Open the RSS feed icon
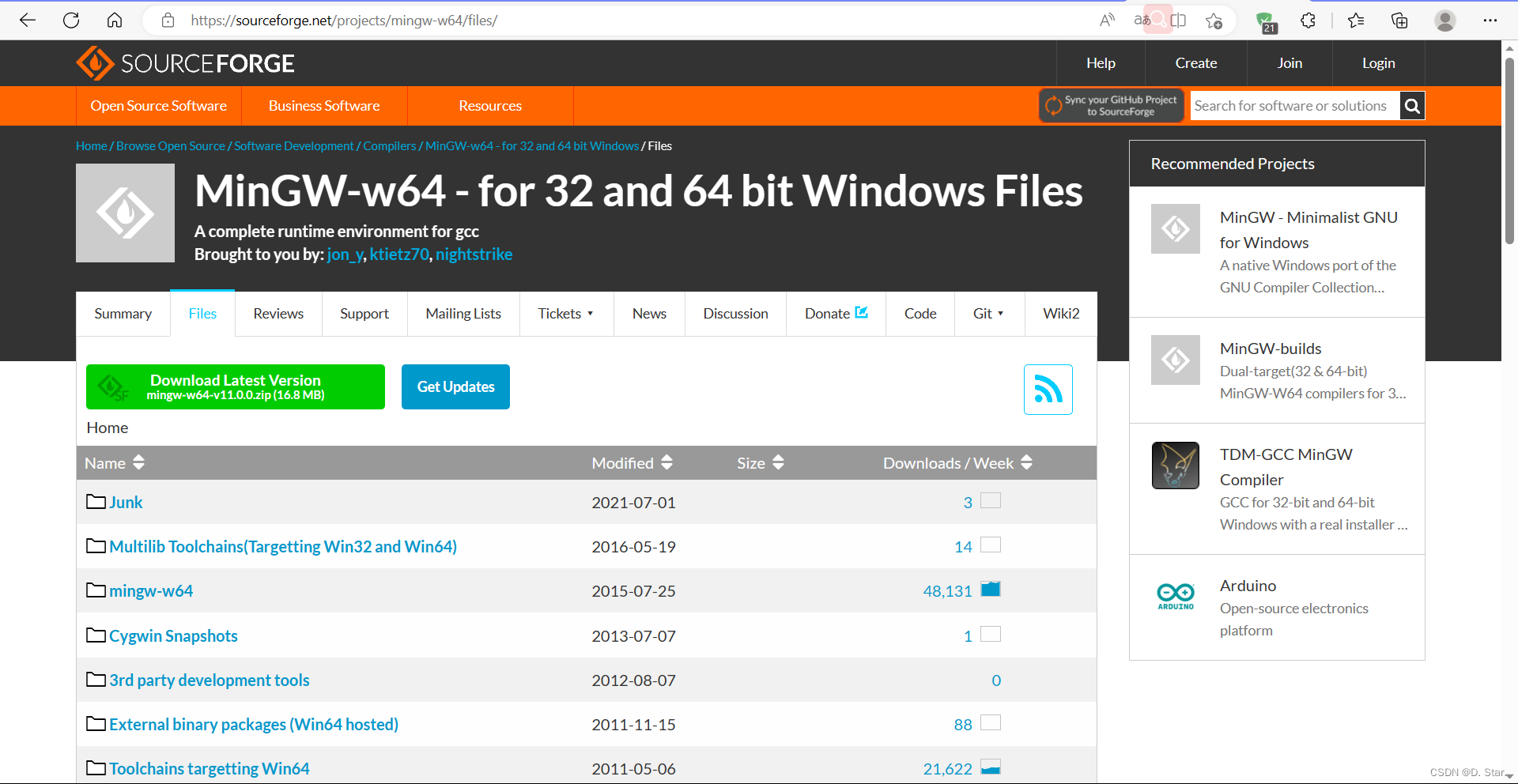Viewport: 1518px width, 784px height. 1048,390
